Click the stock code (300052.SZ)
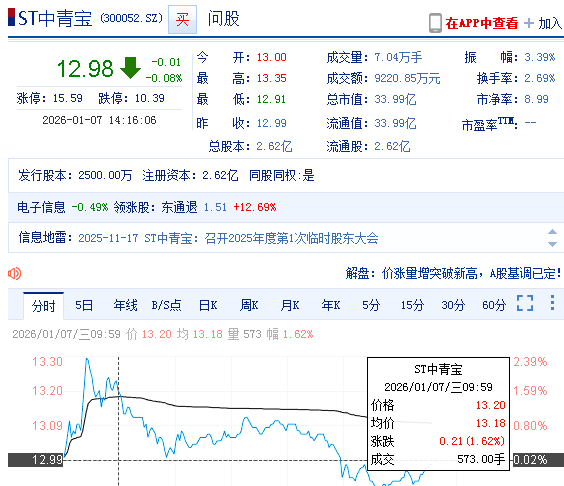The height and width of the screenshot is (486, 564). point(131,18)
